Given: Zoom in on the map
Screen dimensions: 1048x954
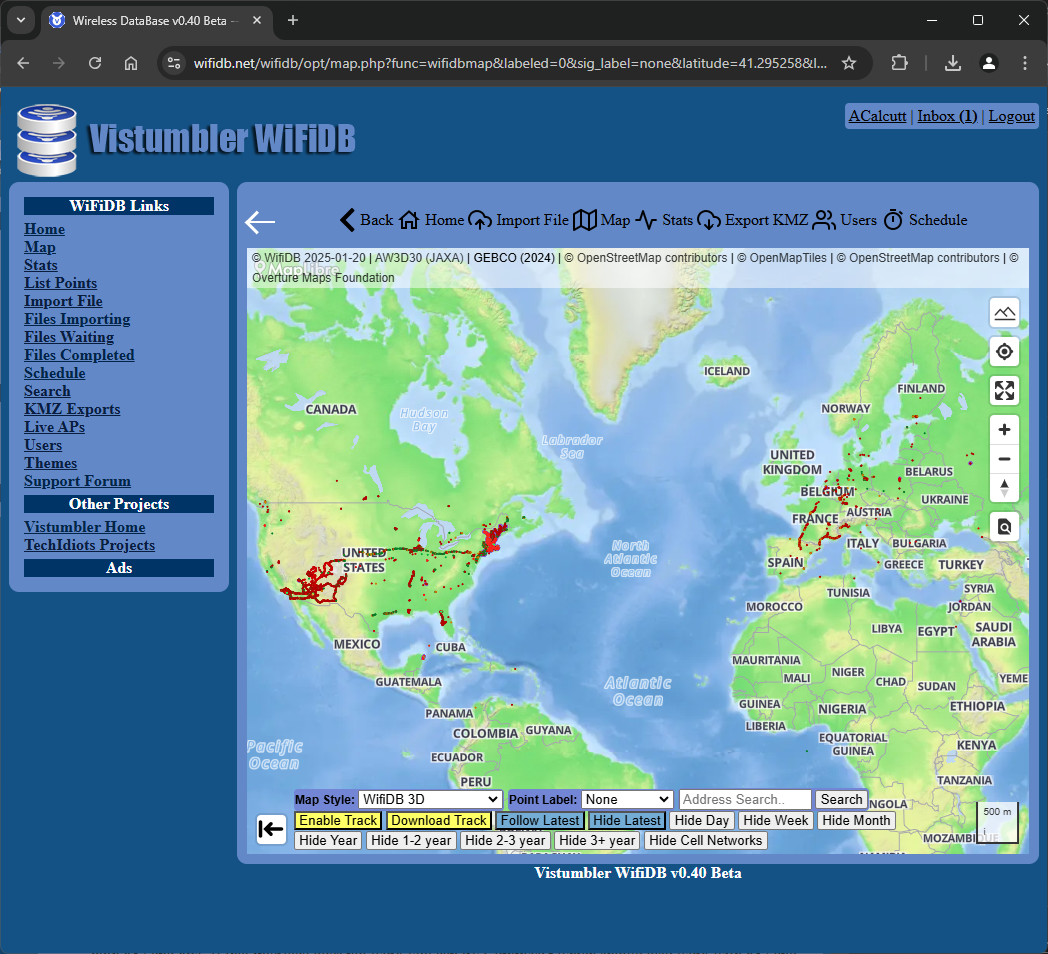Looking at the screenshot, I should [x=1004, y=430].
